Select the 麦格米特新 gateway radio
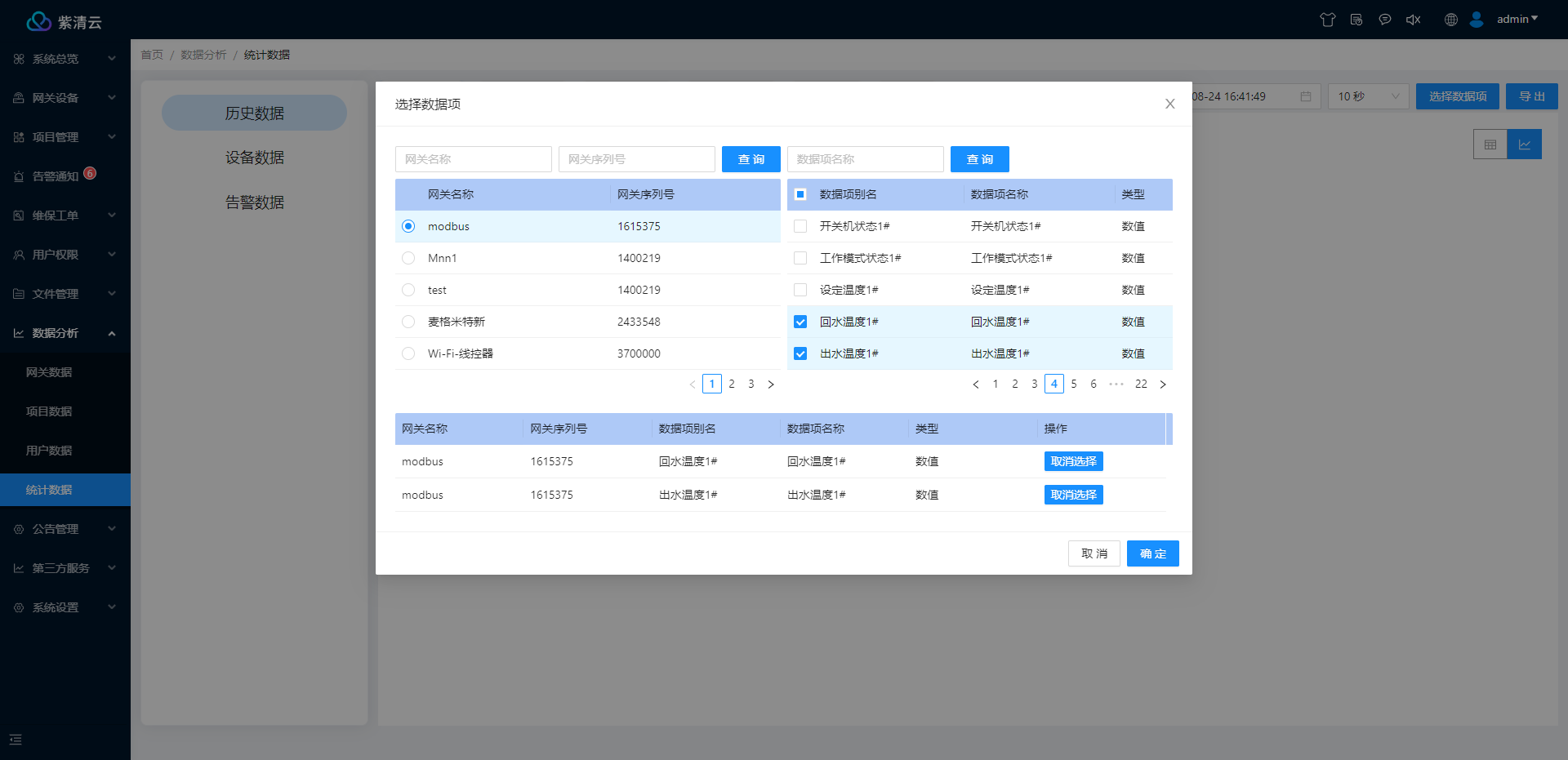The image size is (1568, 760). click(408, 322)
